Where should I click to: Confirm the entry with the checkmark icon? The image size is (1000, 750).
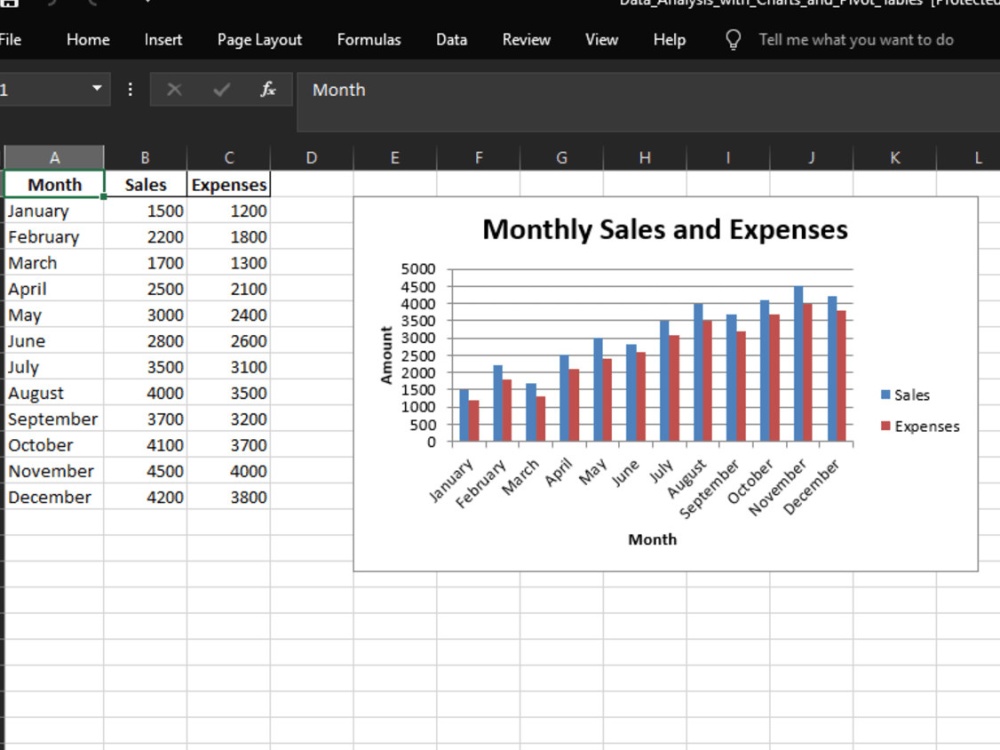[x=221, y=90]
